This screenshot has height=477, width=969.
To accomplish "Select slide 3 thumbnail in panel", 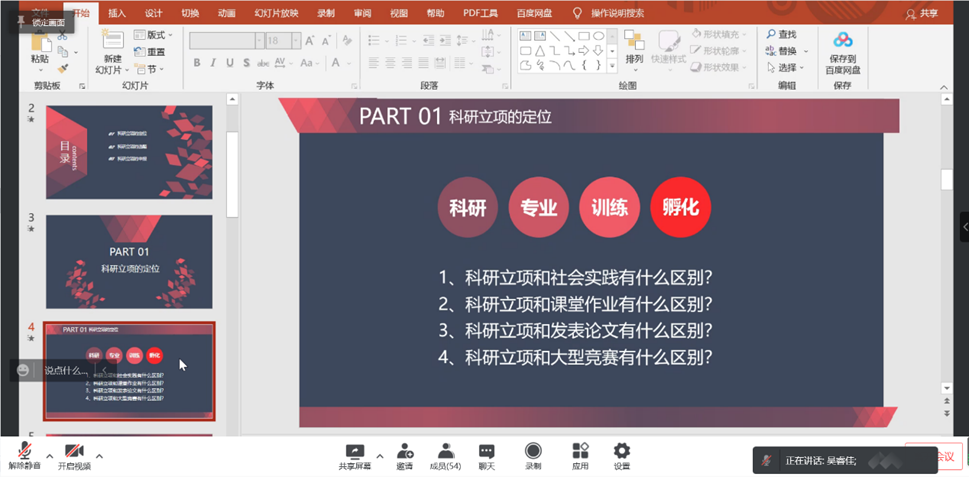I will click(129, 262).
